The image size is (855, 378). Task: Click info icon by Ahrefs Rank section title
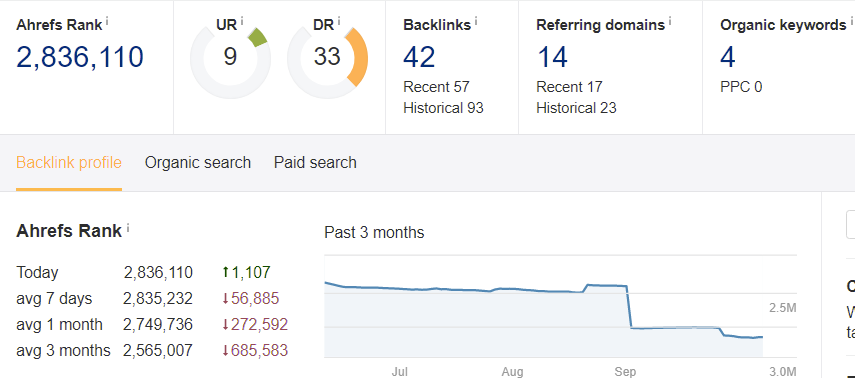click(128, 227)
